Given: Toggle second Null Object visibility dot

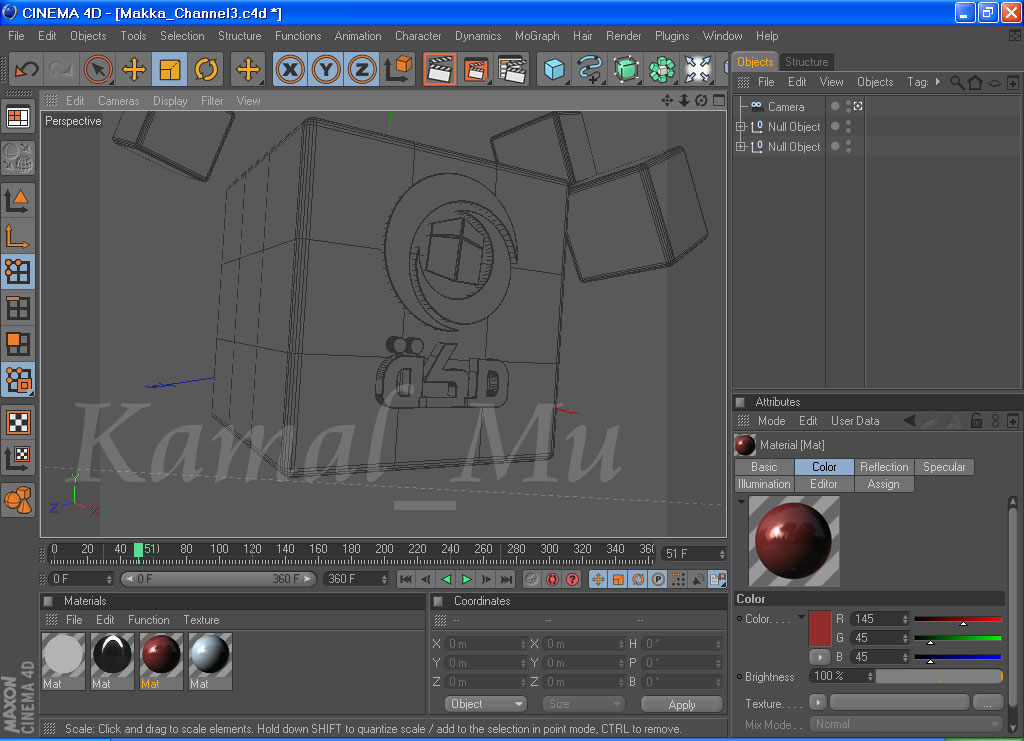Looking at the screenshot, I should coord(835,147).
